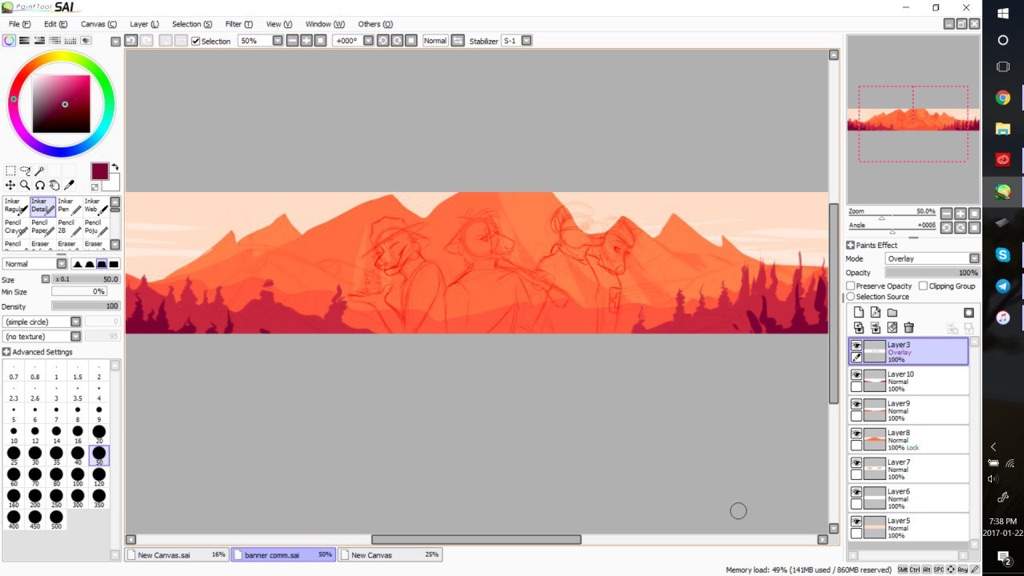
Task: Open the Filter menu
Action: (x=238, y=23)
